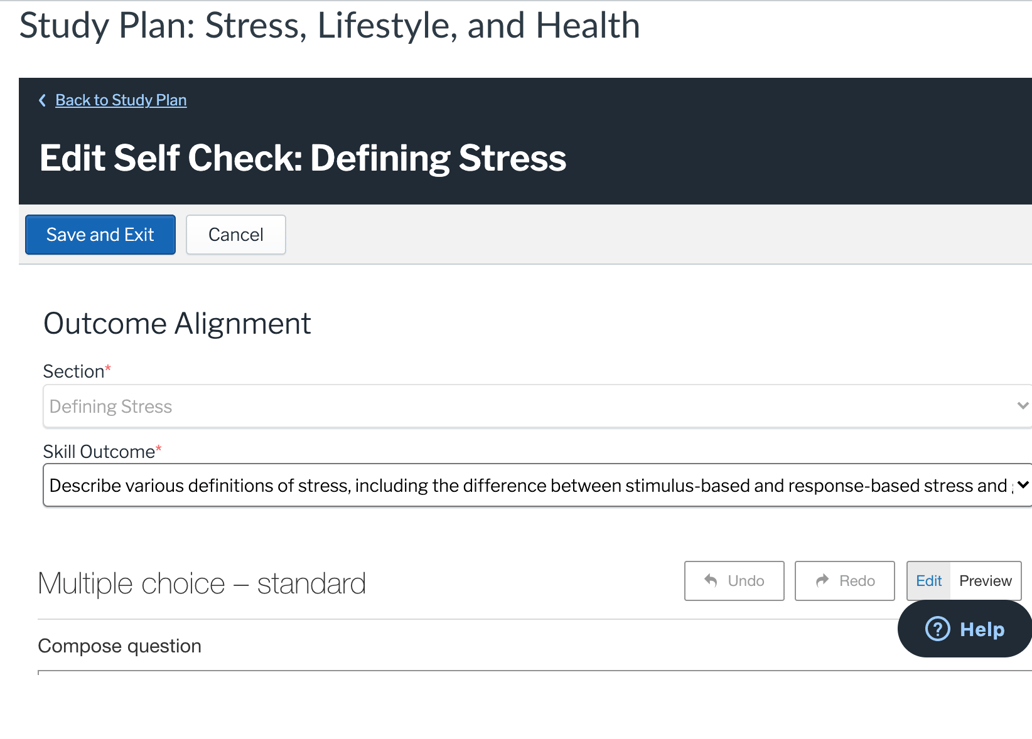
Task: Click the Redo button
Action: pyautogui.click(x=844, y=580)
